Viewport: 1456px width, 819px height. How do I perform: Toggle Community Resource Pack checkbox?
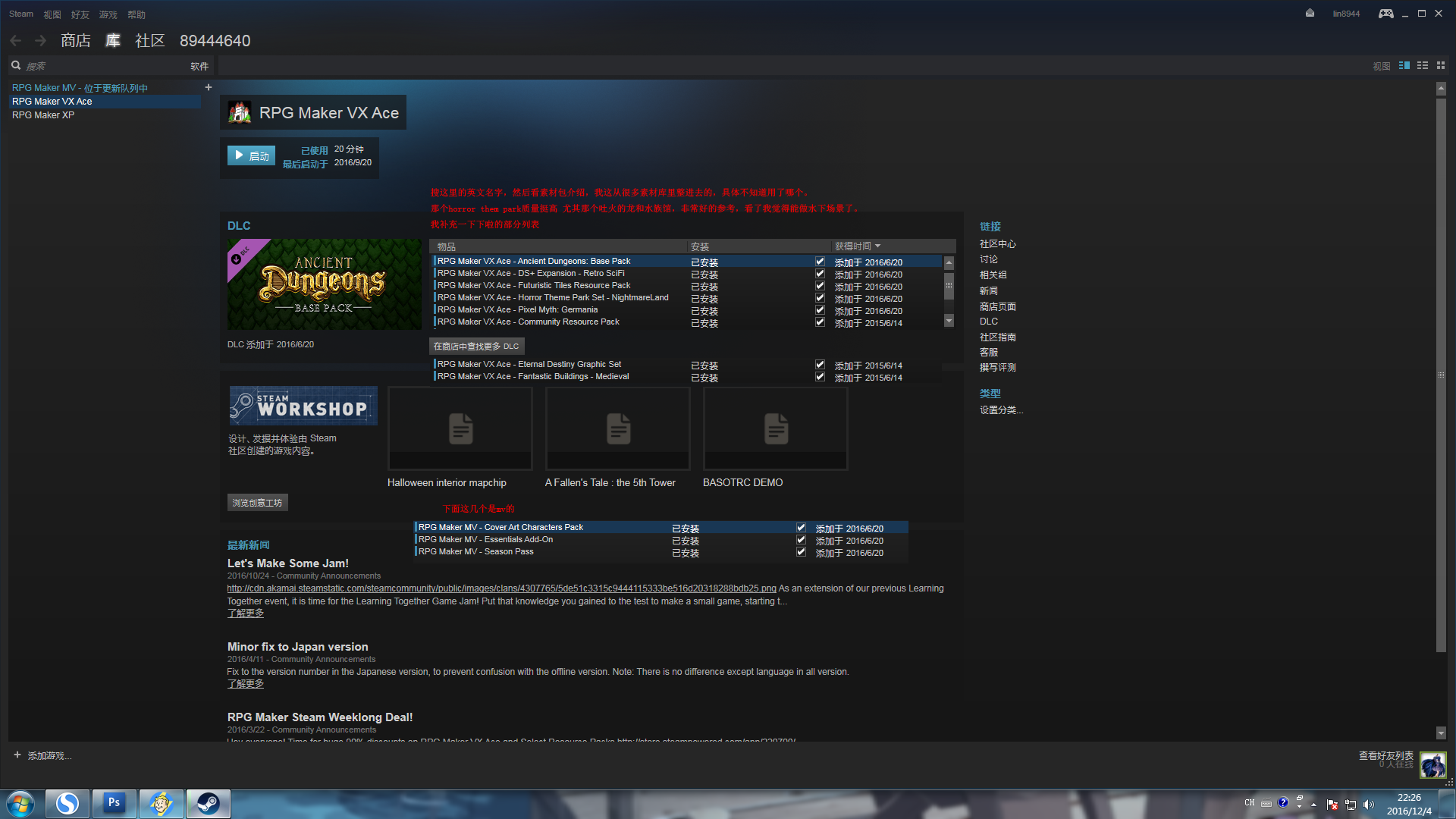coord(820,322)
